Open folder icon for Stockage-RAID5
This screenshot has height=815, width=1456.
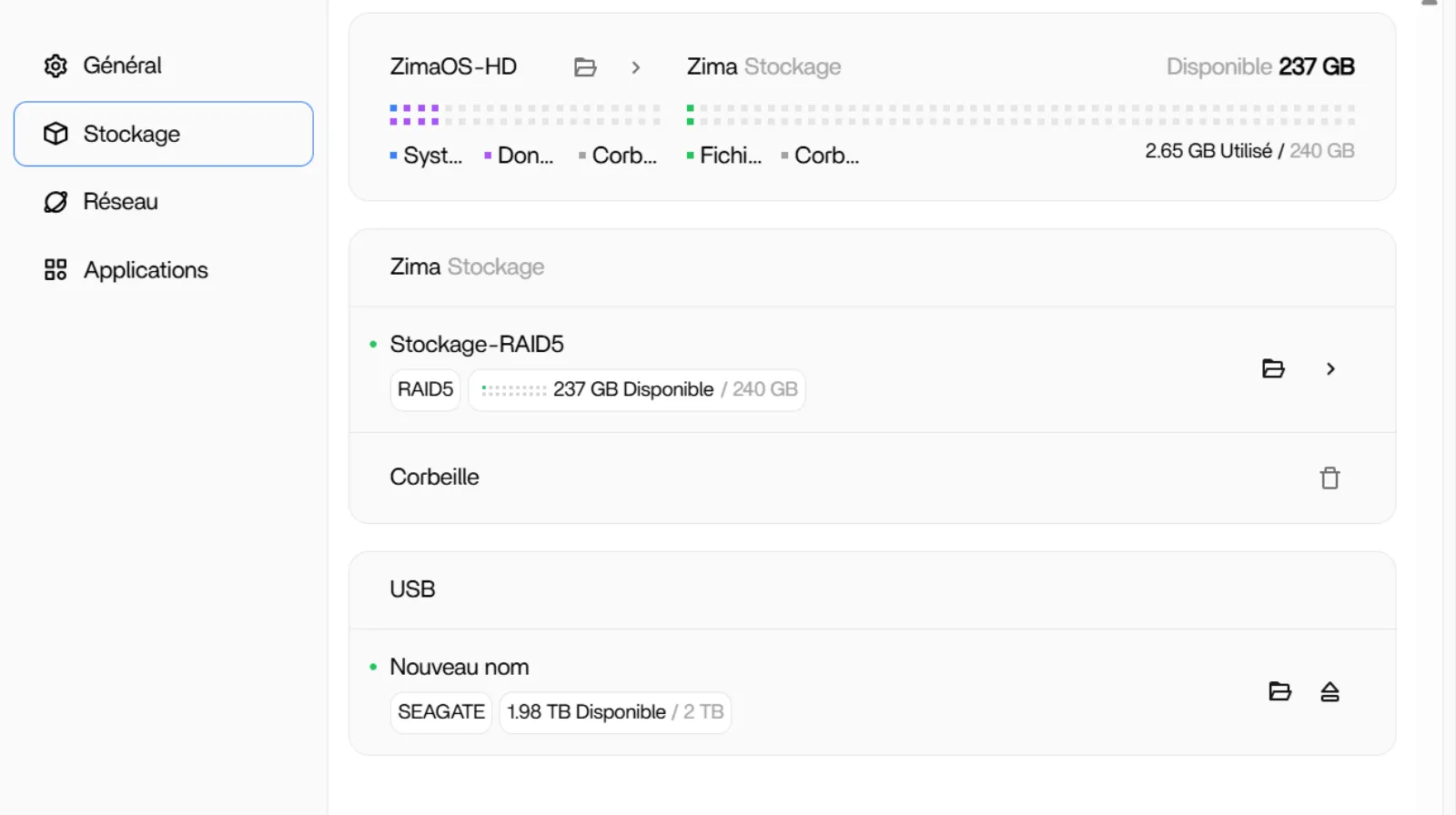tap(1273, 368)
